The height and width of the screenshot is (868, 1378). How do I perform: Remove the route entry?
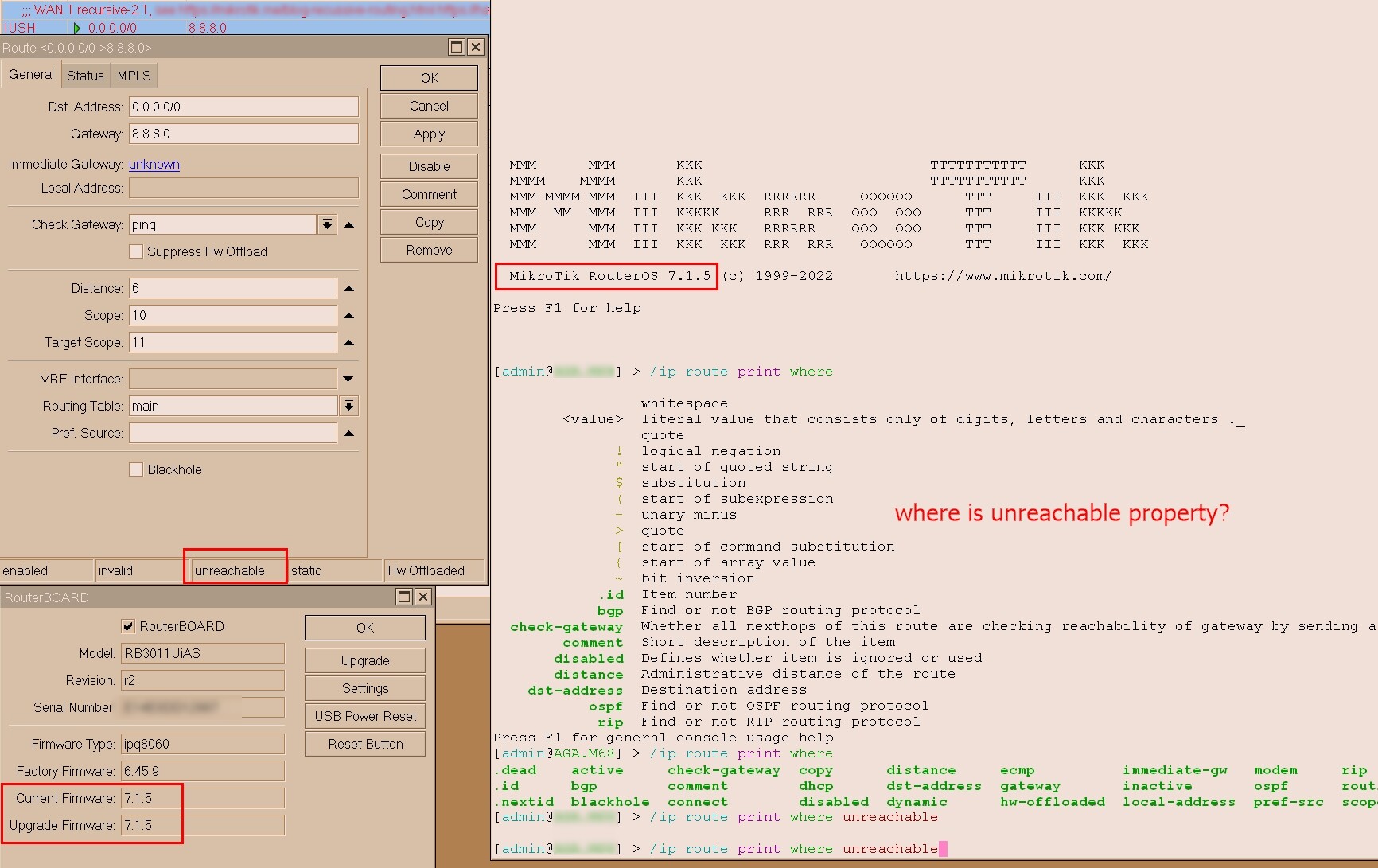(x=428, y=249)
